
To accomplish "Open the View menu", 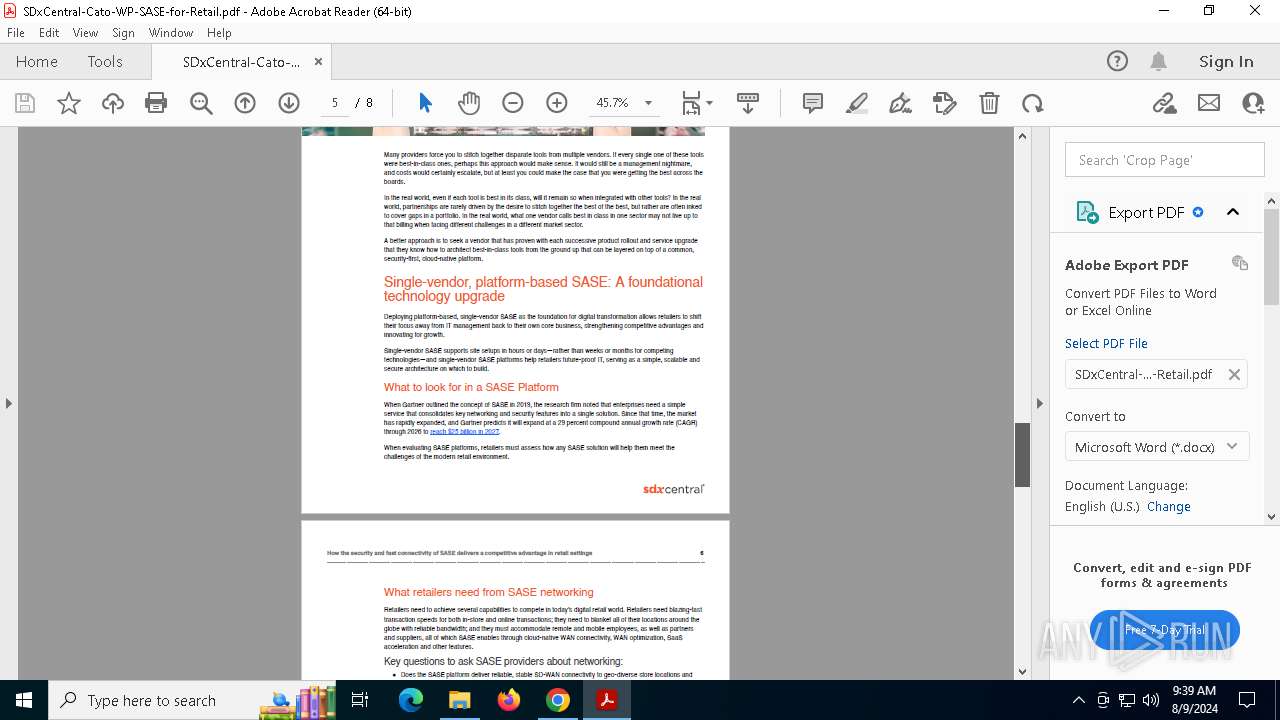I will tap(86, 33).
